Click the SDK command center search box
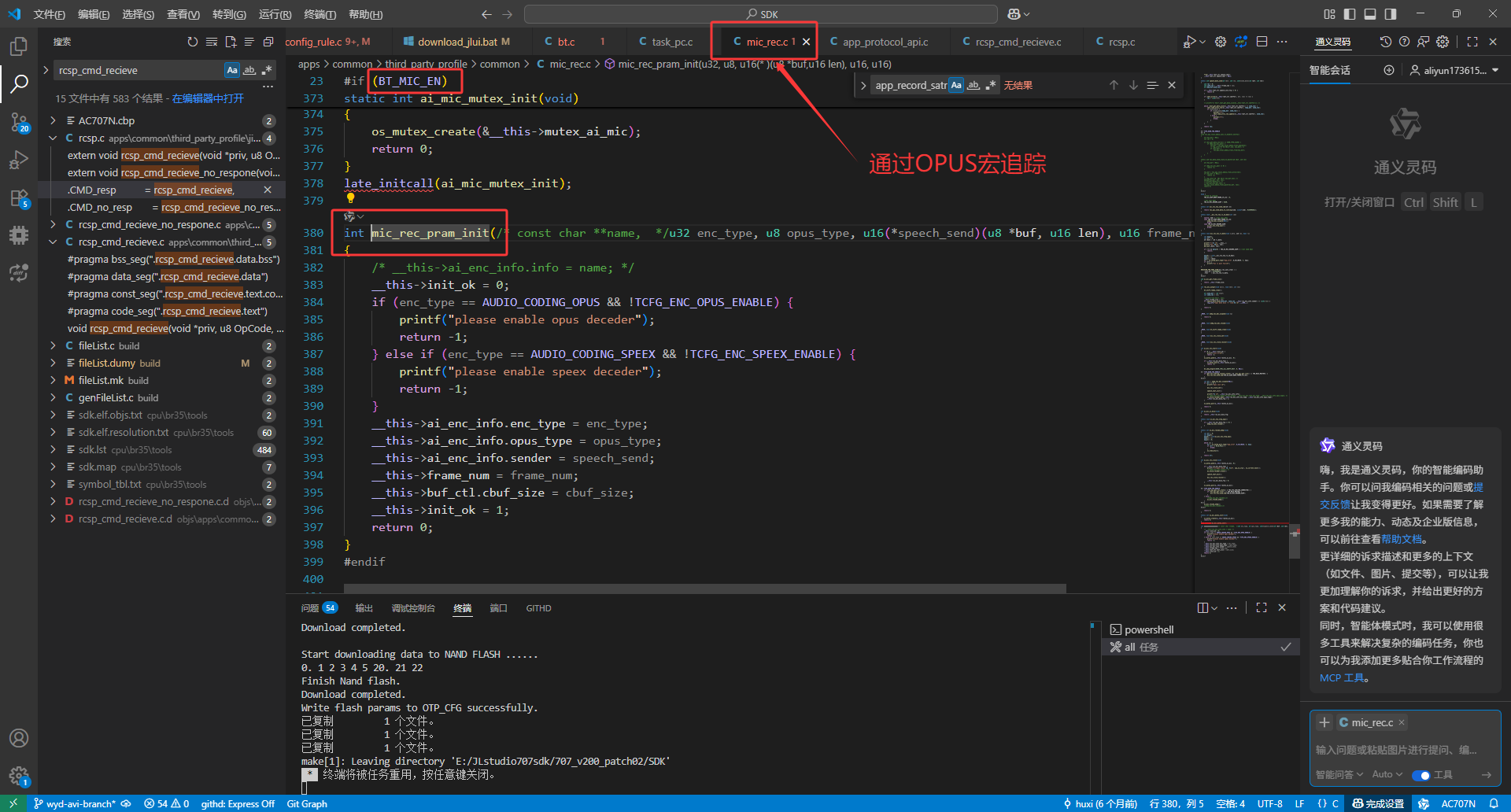This screenshot has width=1511, height=812. 761,14
